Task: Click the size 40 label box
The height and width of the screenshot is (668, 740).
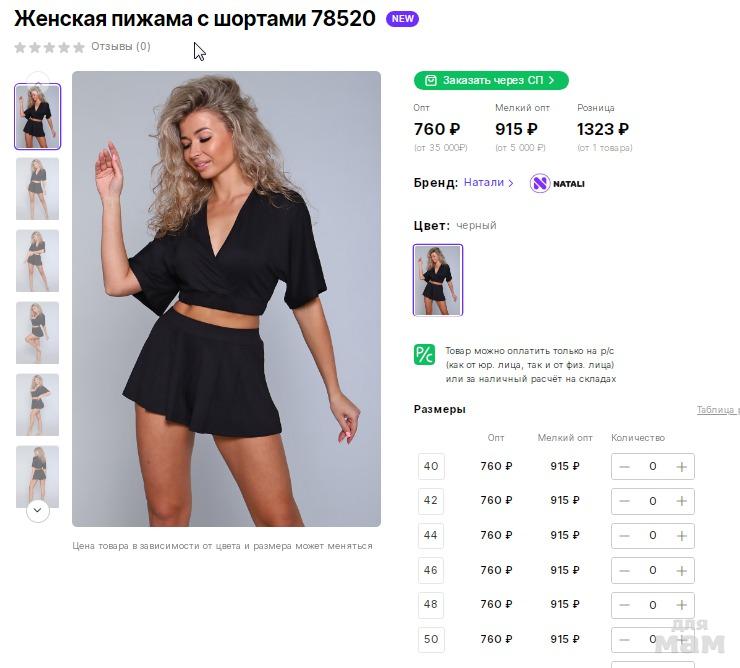Action: 431,466
